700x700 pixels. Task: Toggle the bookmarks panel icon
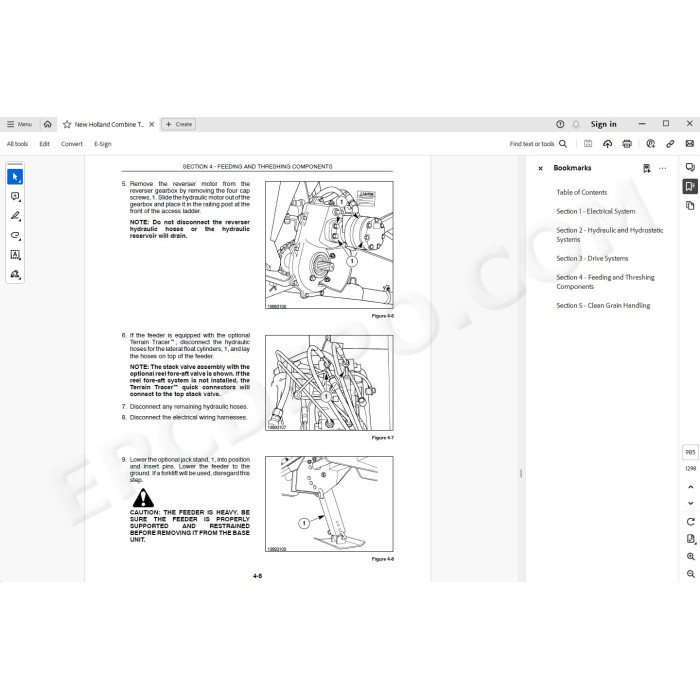click(690, 186)
